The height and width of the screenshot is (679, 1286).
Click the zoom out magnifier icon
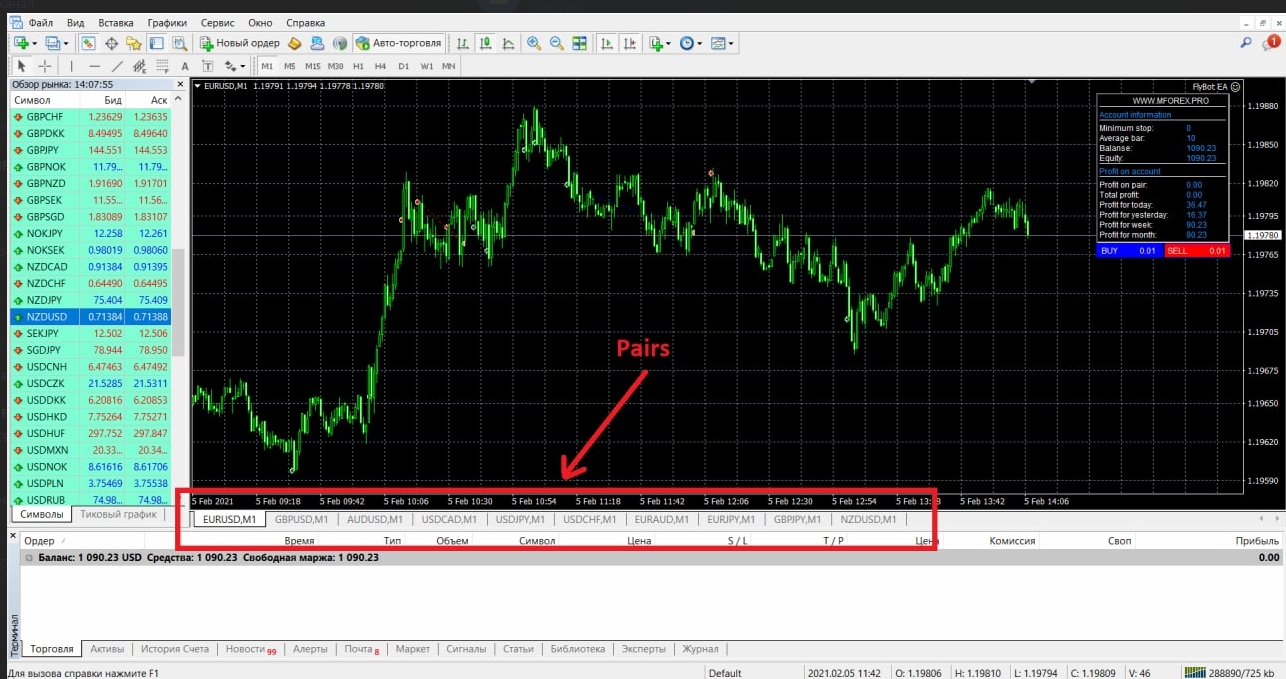556,43
